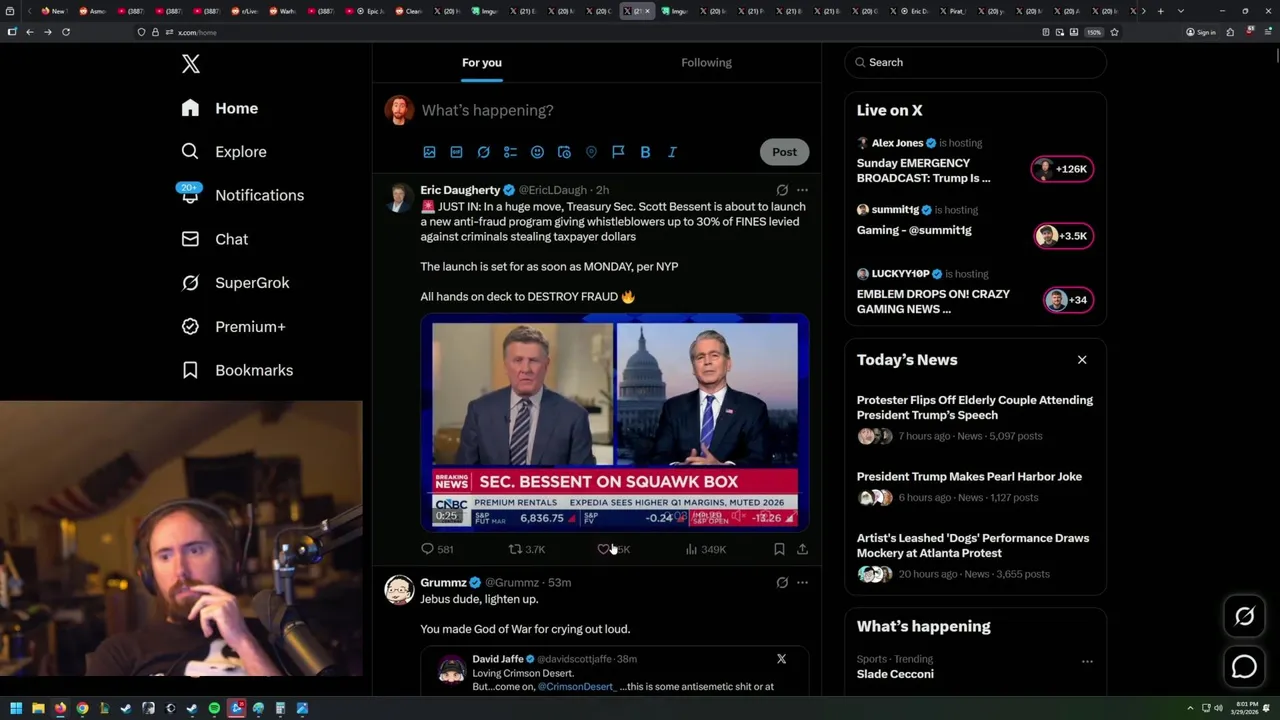Viewport: 1280px width, 720px height.
Task: Open Notifications page
Action: click(242, 195)
